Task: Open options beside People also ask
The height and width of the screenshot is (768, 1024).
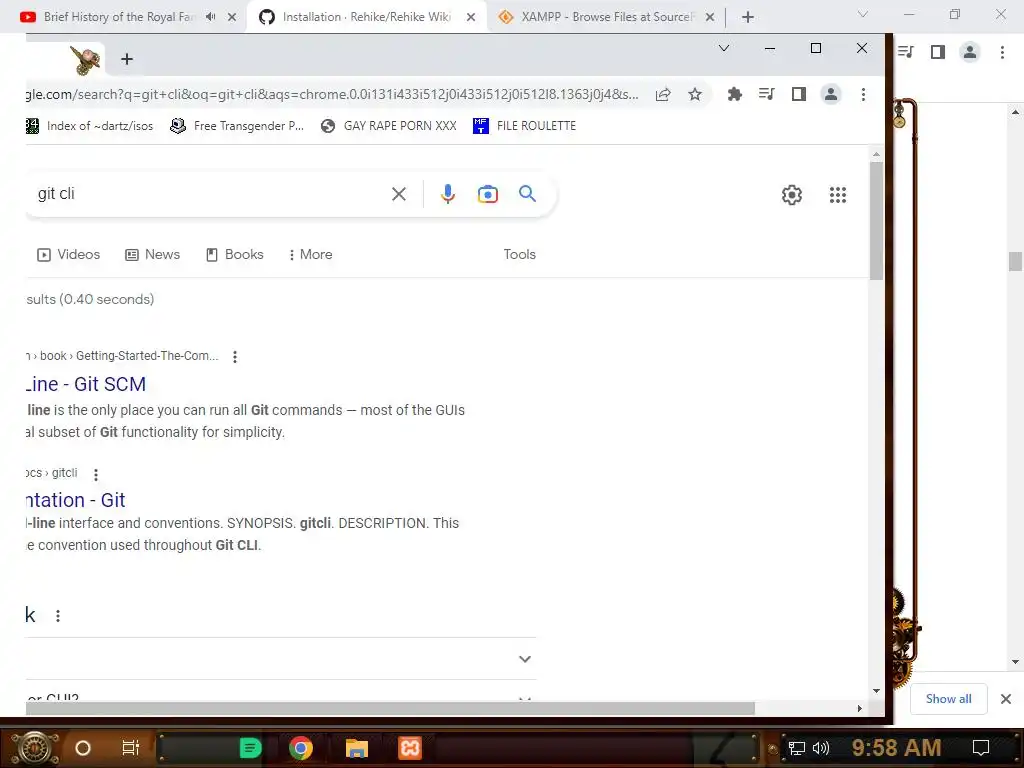Action: (57, 616)
